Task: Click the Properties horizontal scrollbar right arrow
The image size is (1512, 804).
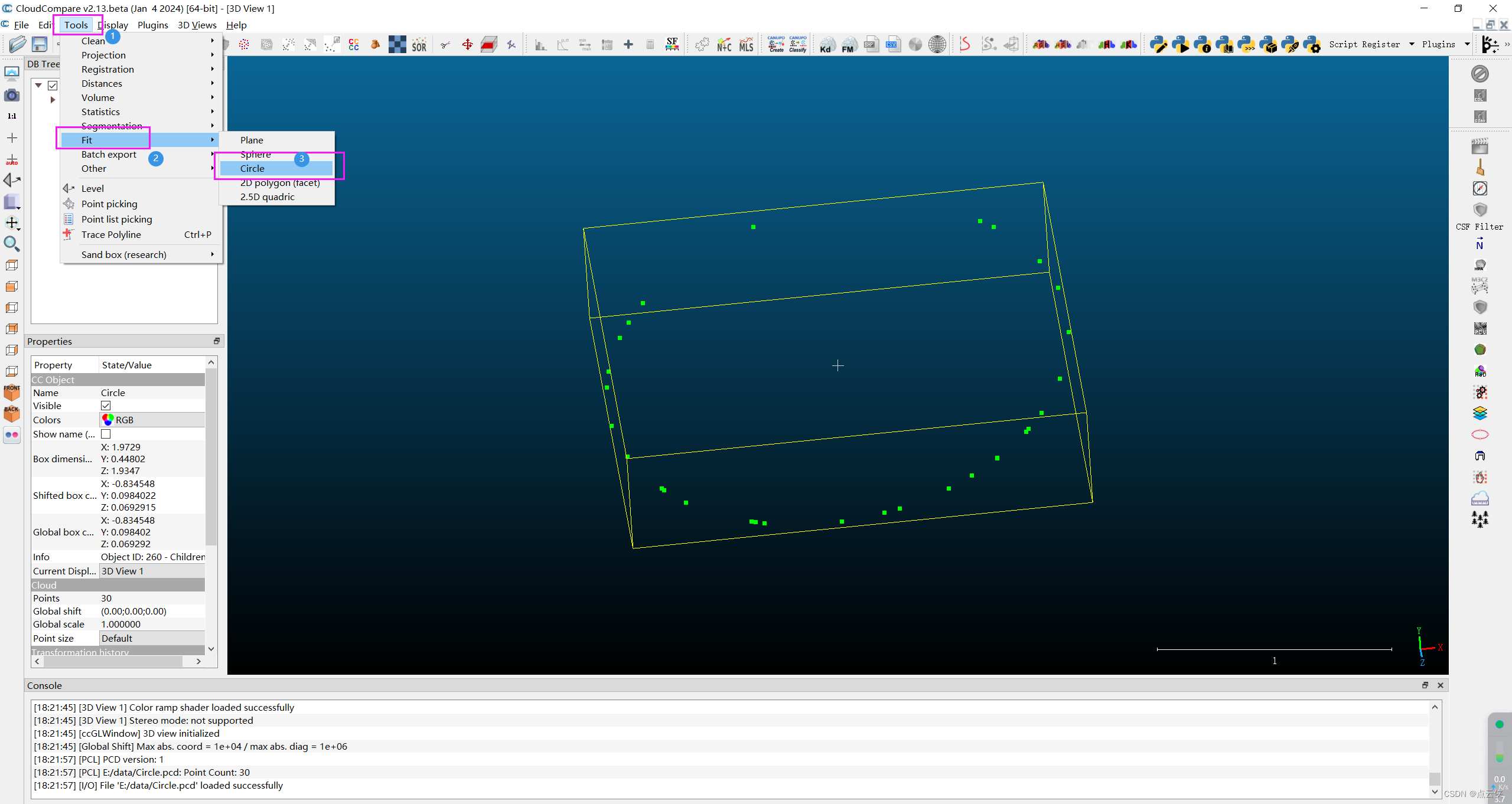Action: [198, 662]
